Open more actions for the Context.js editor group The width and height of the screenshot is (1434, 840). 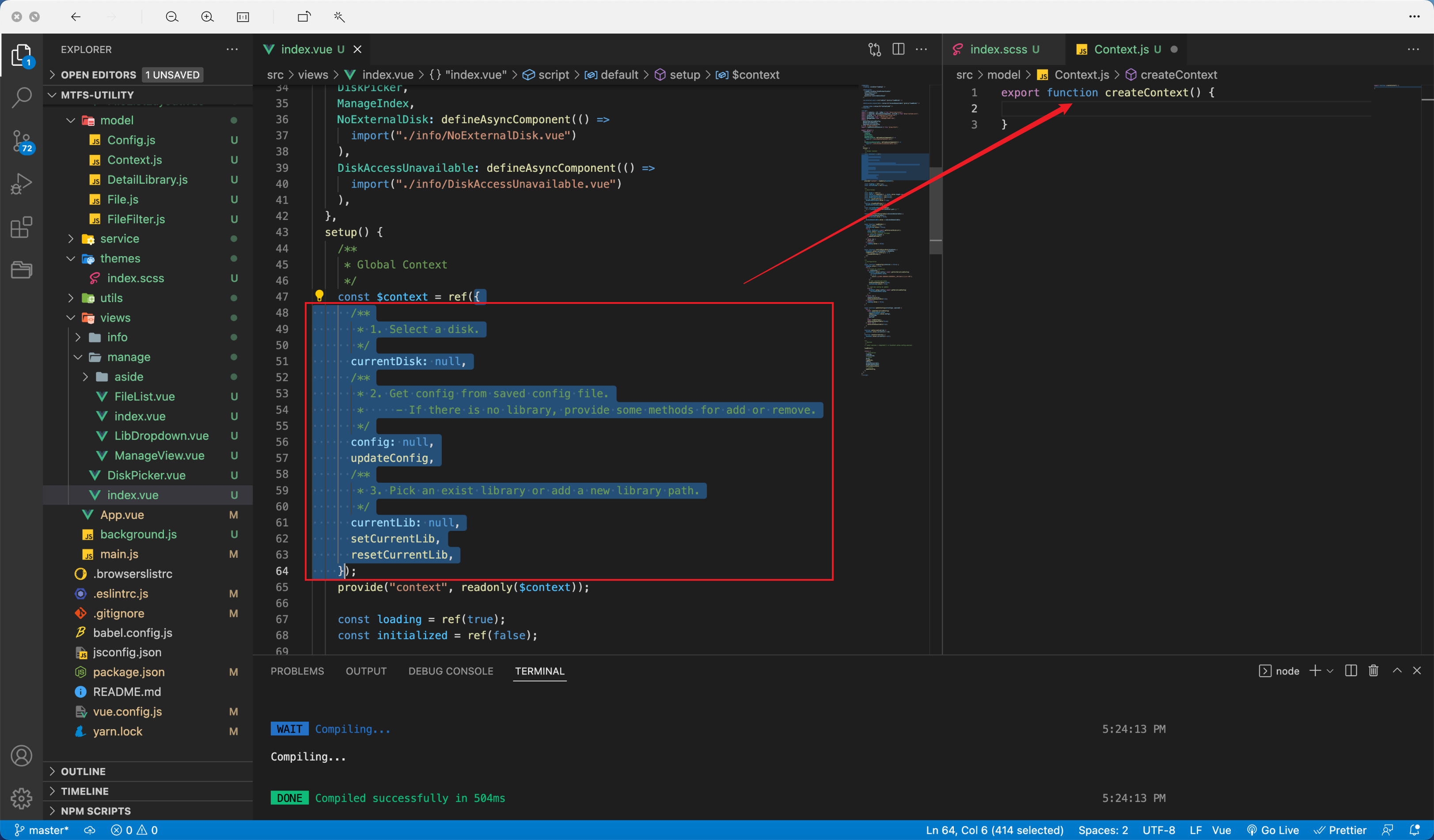point(1413,49)
